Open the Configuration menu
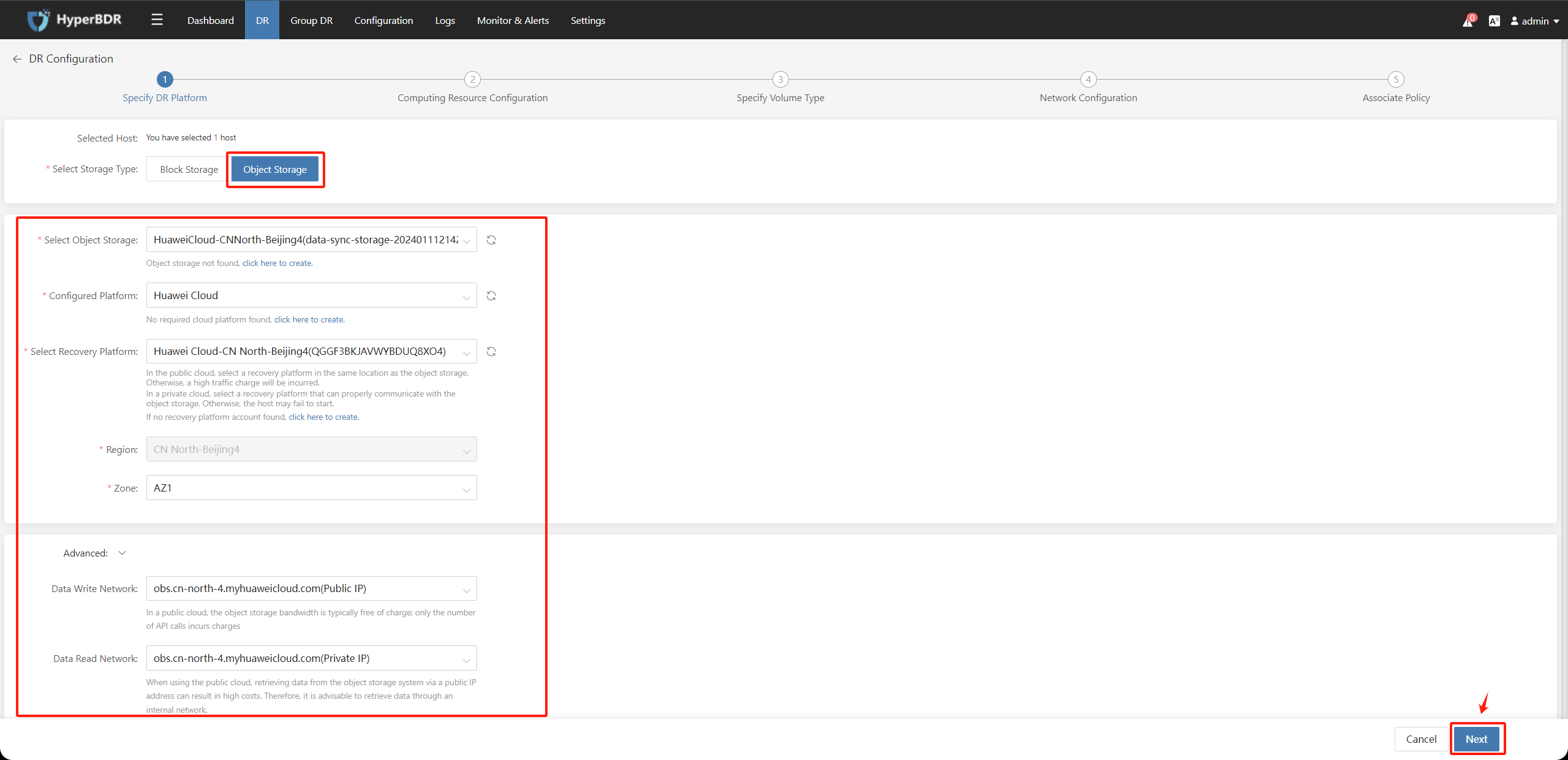This screenshot has width=1568, height=760. (384, 20)
